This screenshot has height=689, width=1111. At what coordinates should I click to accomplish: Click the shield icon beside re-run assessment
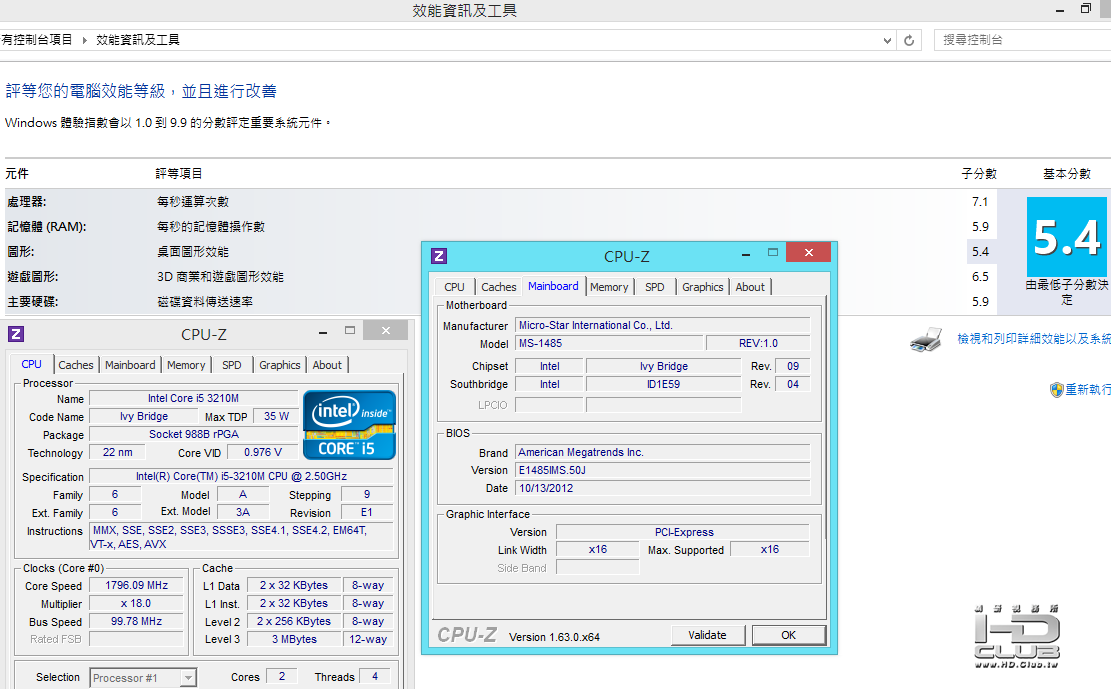point(1056,389)
